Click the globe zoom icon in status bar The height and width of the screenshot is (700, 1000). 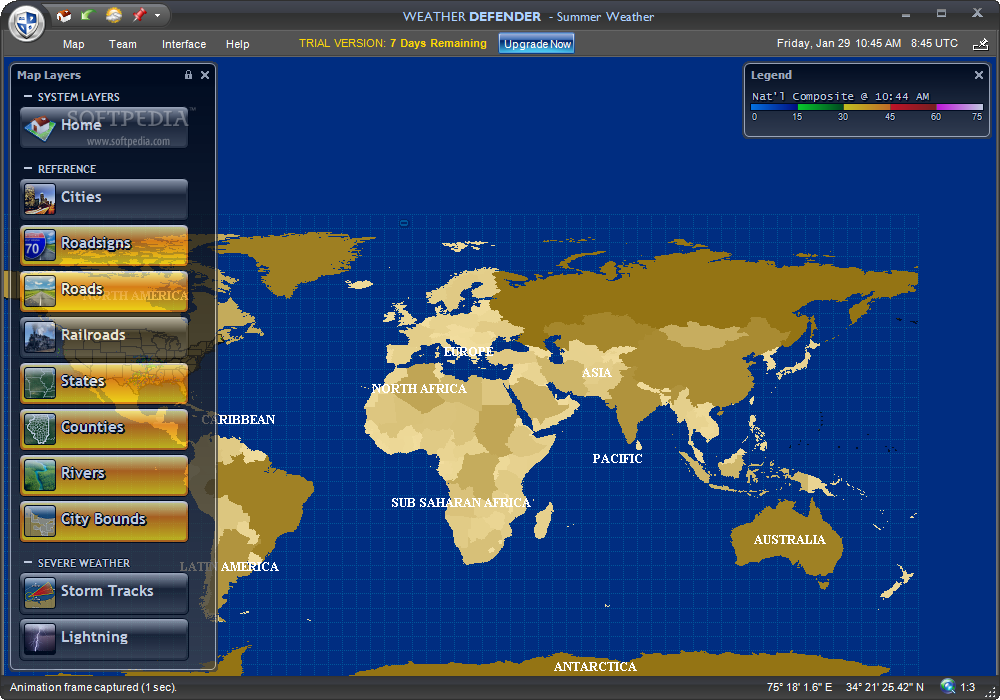[948, 687]
